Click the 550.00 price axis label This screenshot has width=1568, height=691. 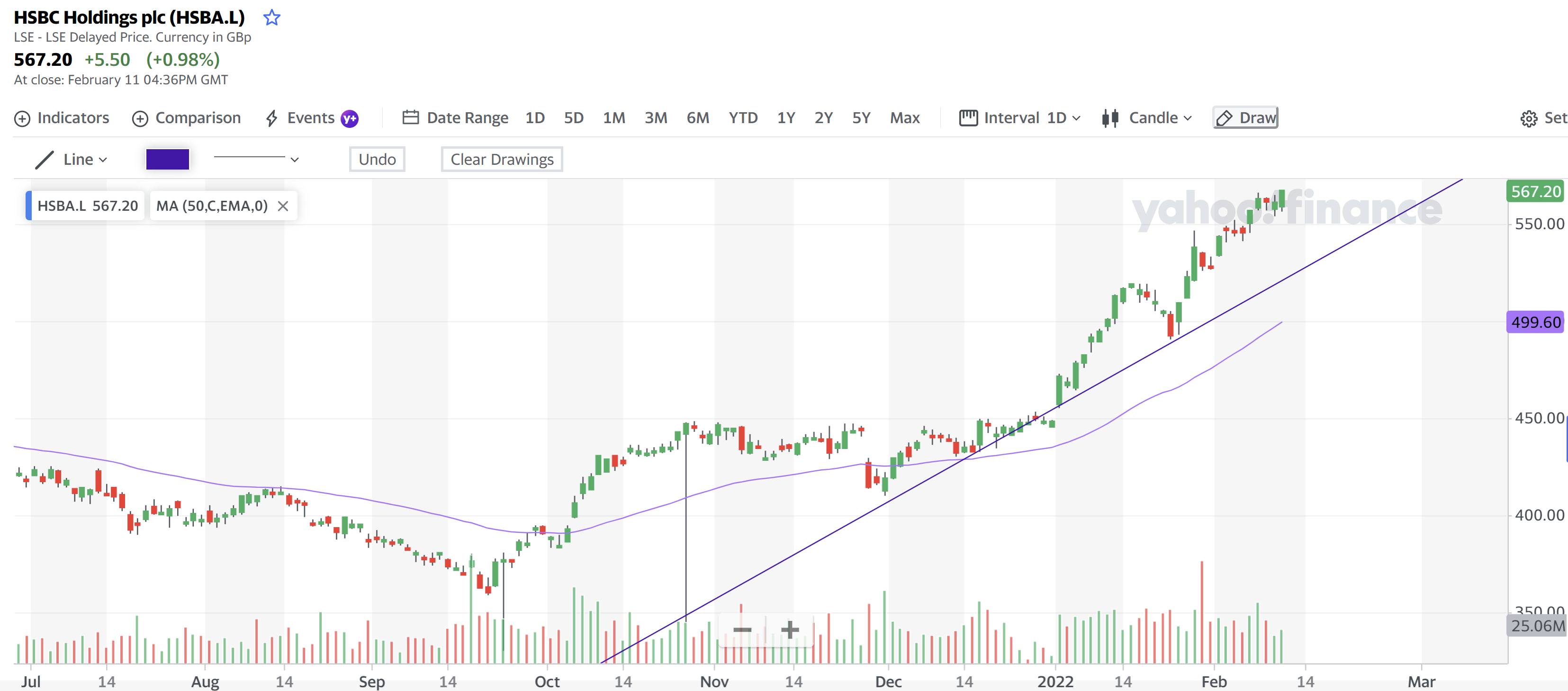point(1539,224)
